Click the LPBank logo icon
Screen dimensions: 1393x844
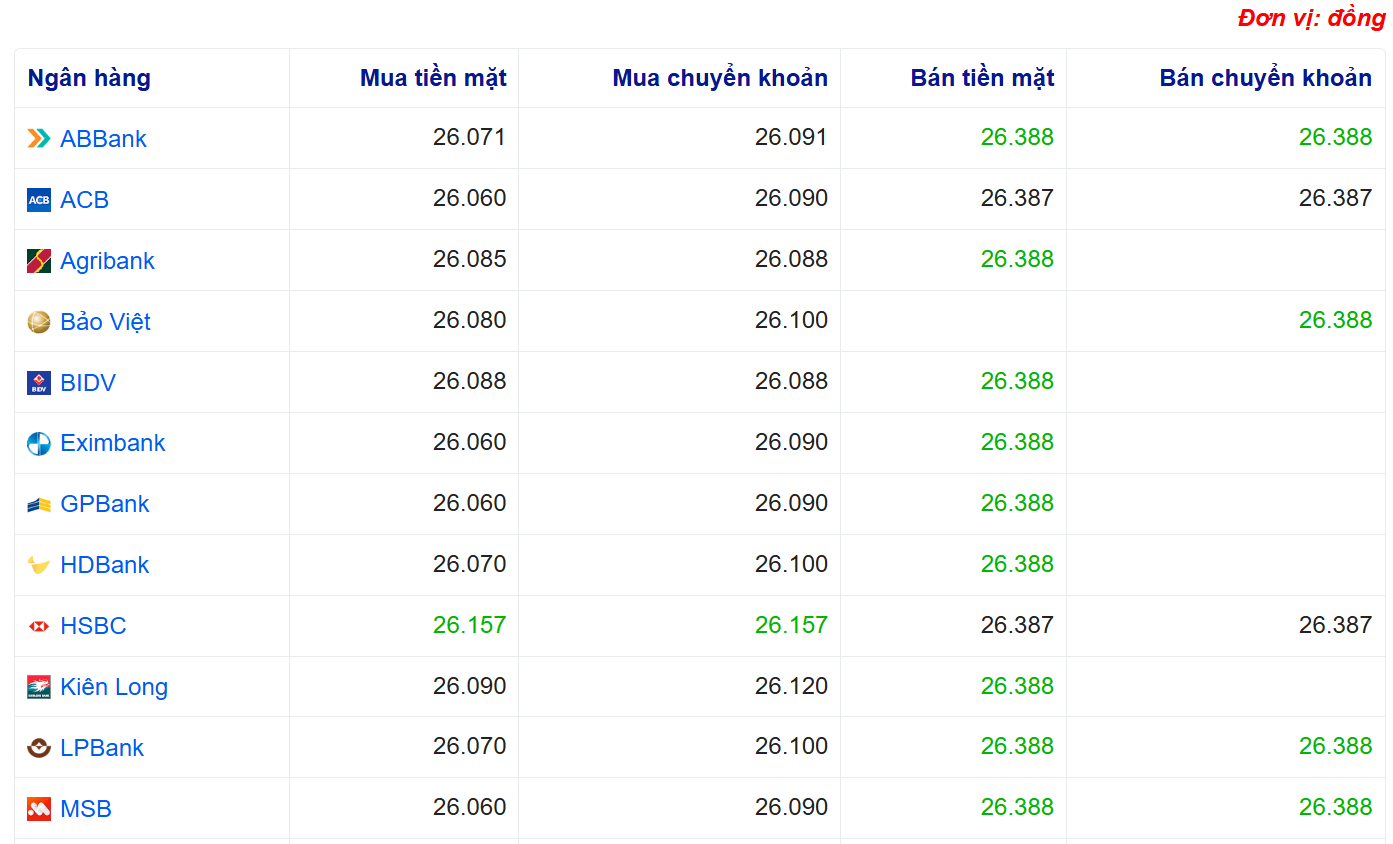pyautogui.click(x=39, y=748)
